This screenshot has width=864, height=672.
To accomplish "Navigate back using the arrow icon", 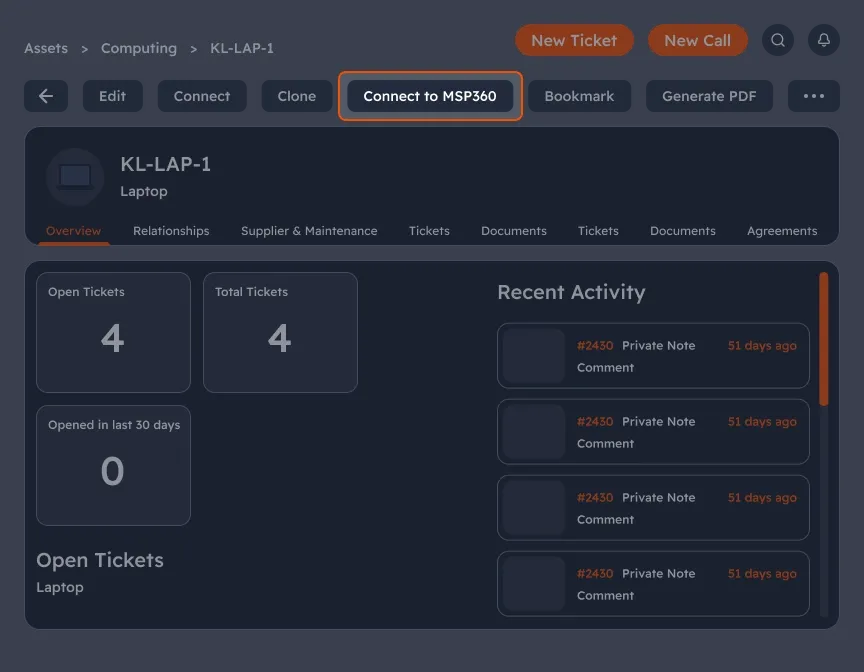I will coord(47,96).
